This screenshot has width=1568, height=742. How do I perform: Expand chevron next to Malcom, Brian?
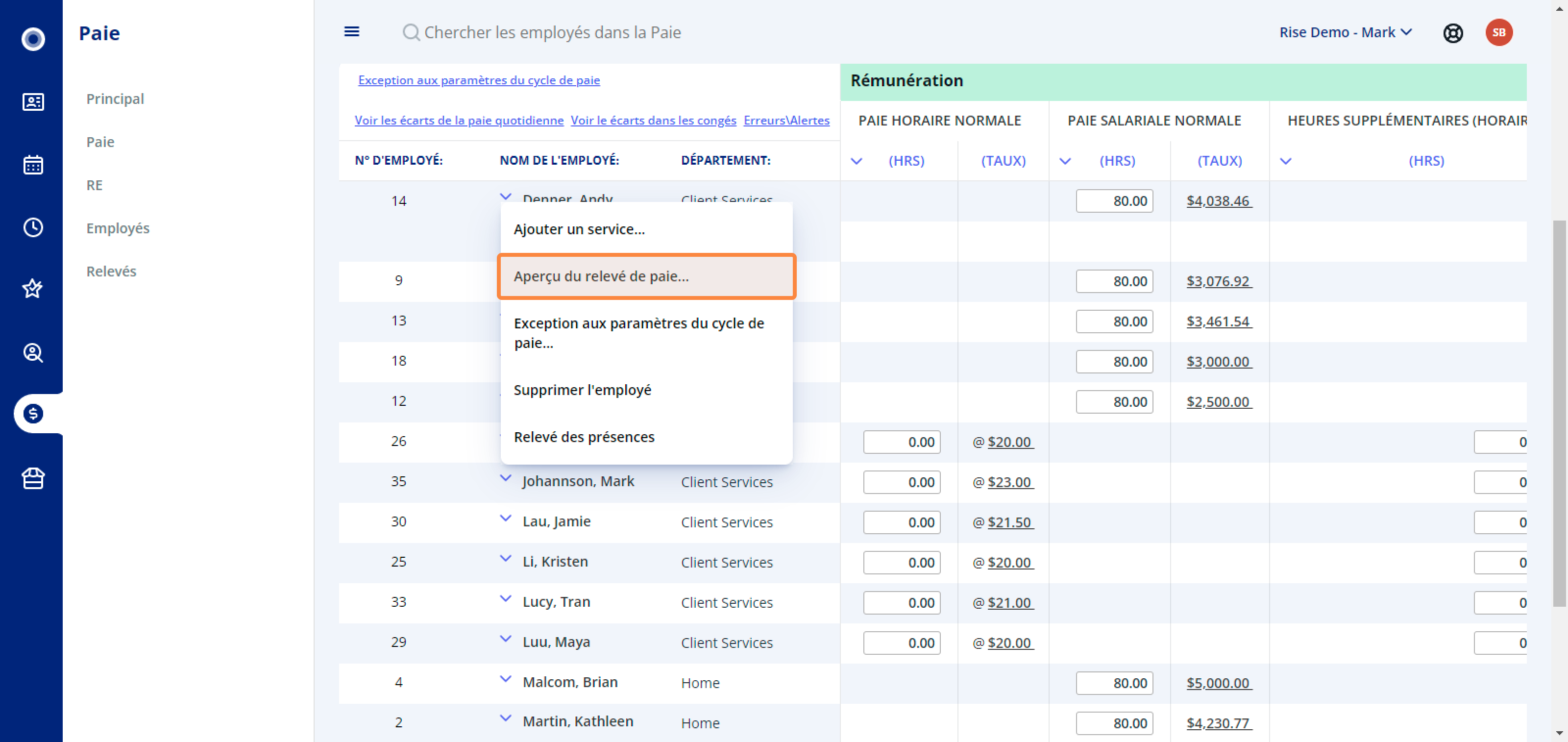[505, 679]
